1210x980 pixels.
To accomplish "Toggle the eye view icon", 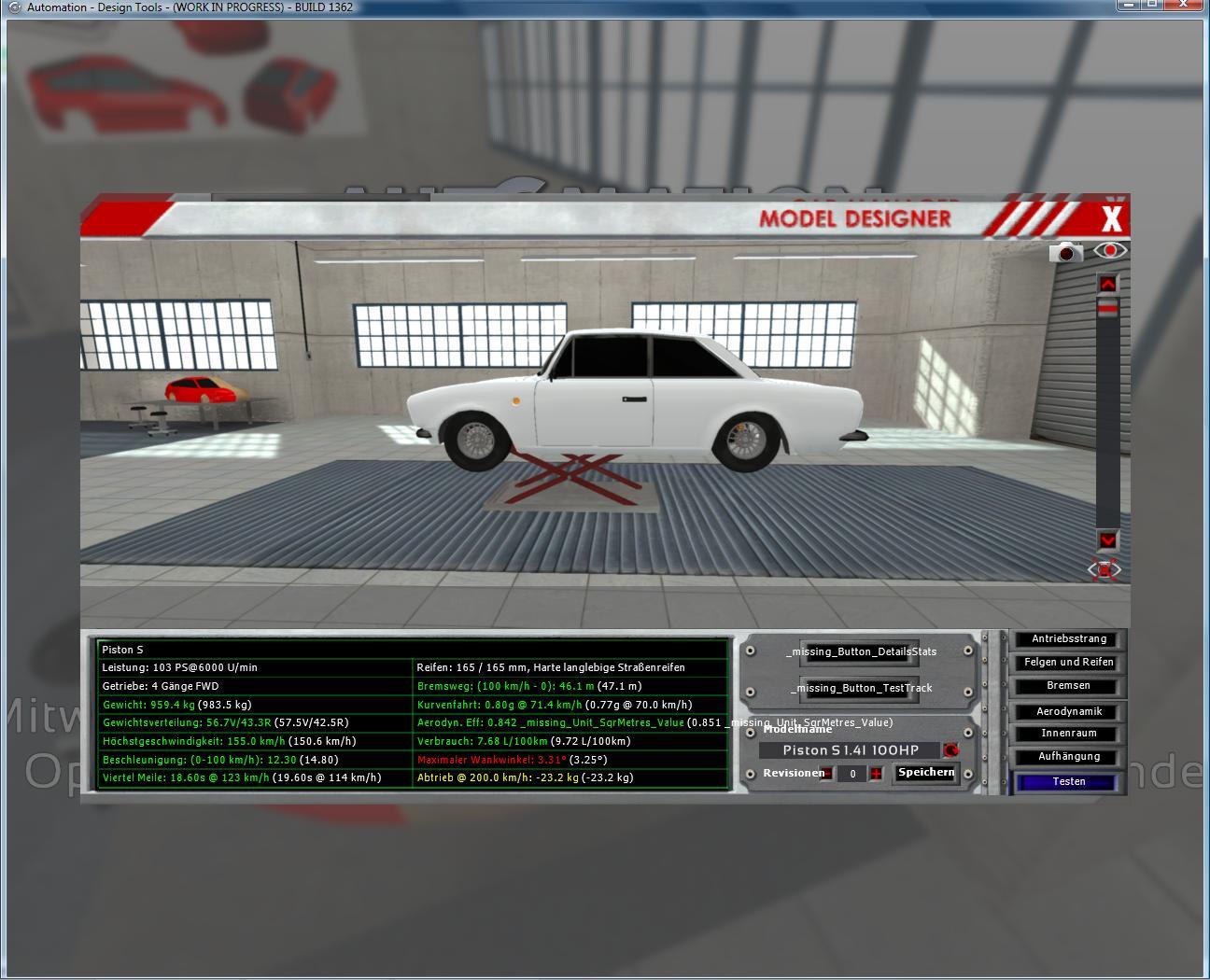I will (1110, 250).
